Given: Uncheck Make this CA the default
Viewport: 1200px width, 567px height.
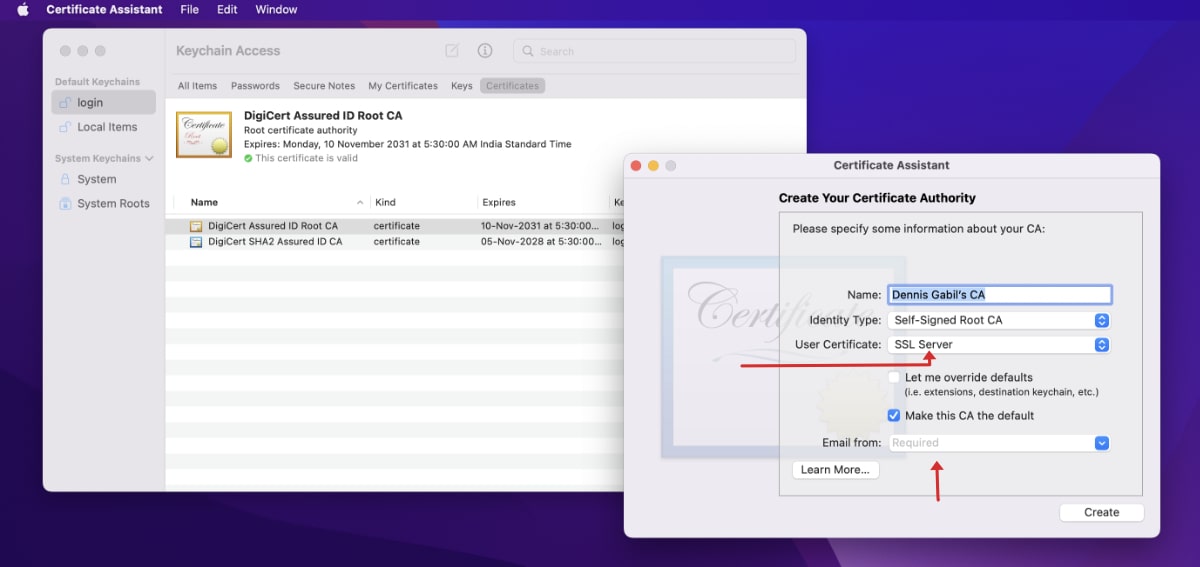Looking at the screenshot, I should point(894,416).
